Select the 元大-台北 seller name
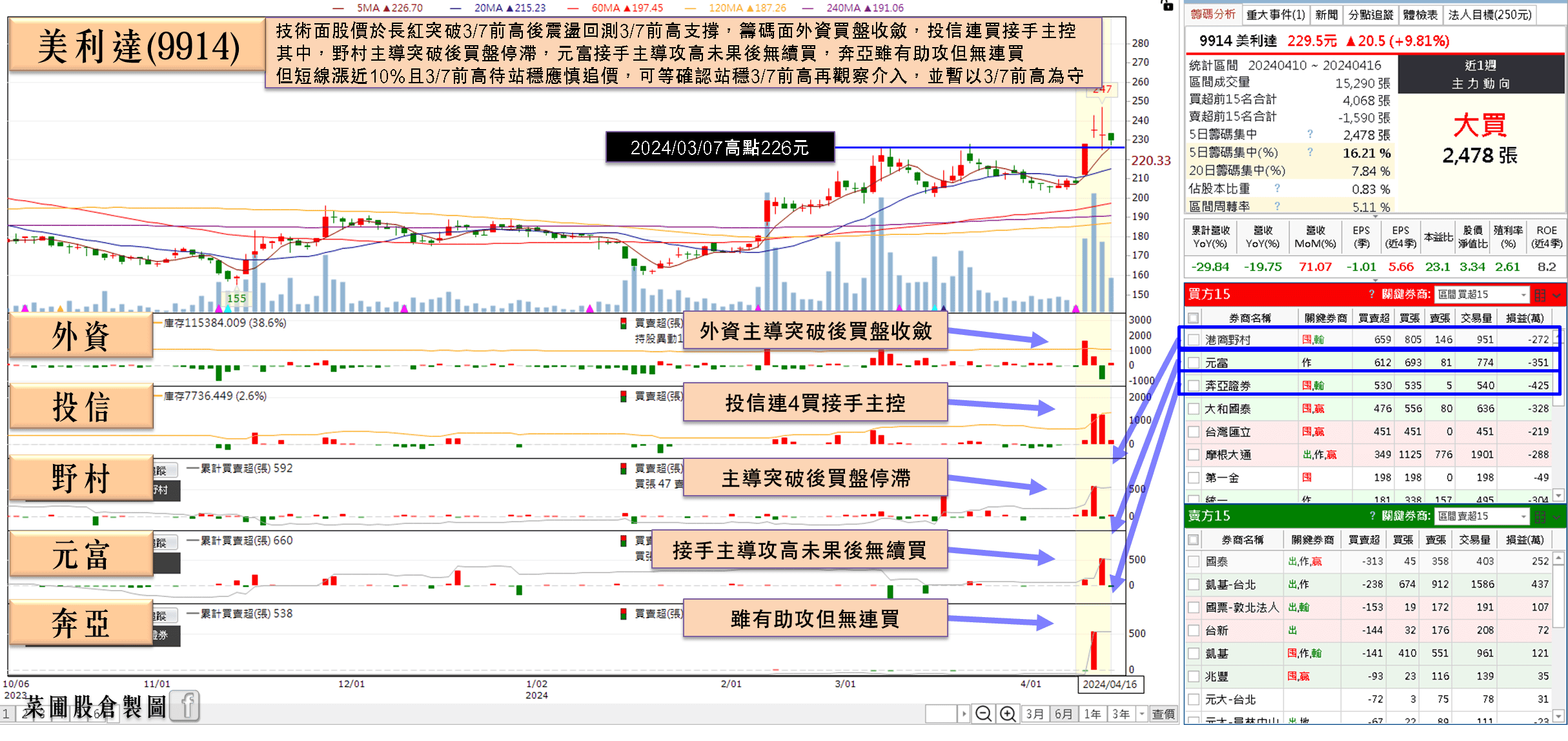 pos(1230,699)
